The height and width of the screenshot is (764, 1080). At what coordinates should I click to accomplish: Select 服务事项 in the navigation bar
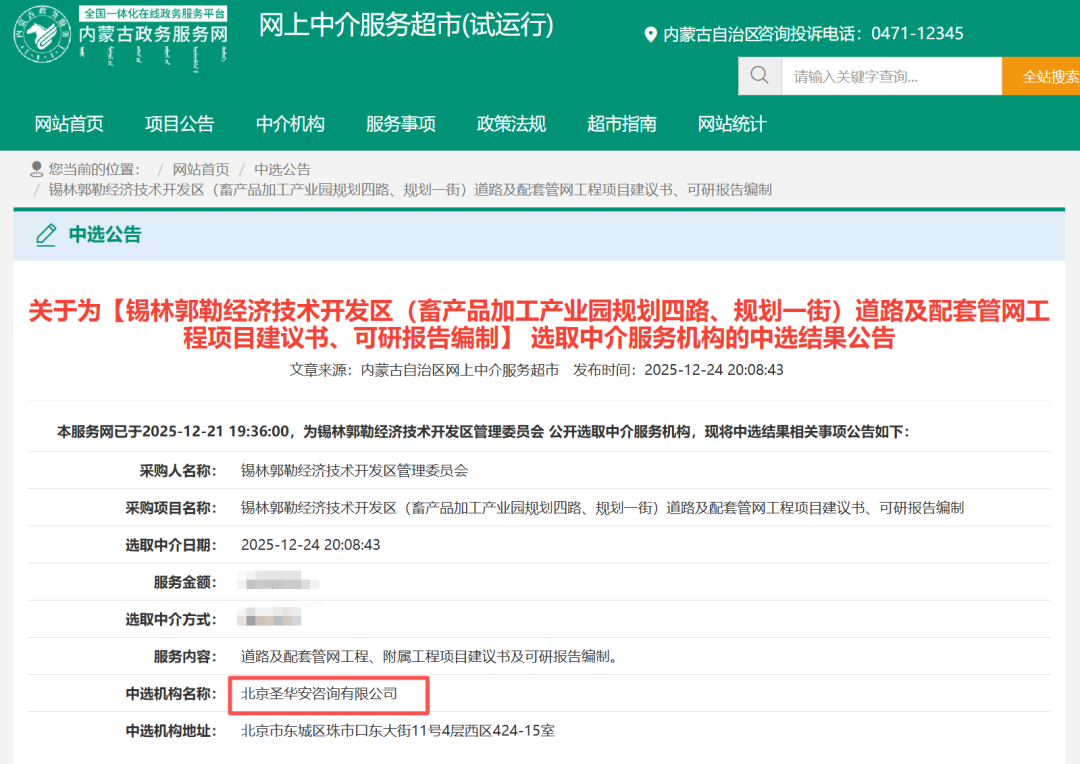[400, 124]
